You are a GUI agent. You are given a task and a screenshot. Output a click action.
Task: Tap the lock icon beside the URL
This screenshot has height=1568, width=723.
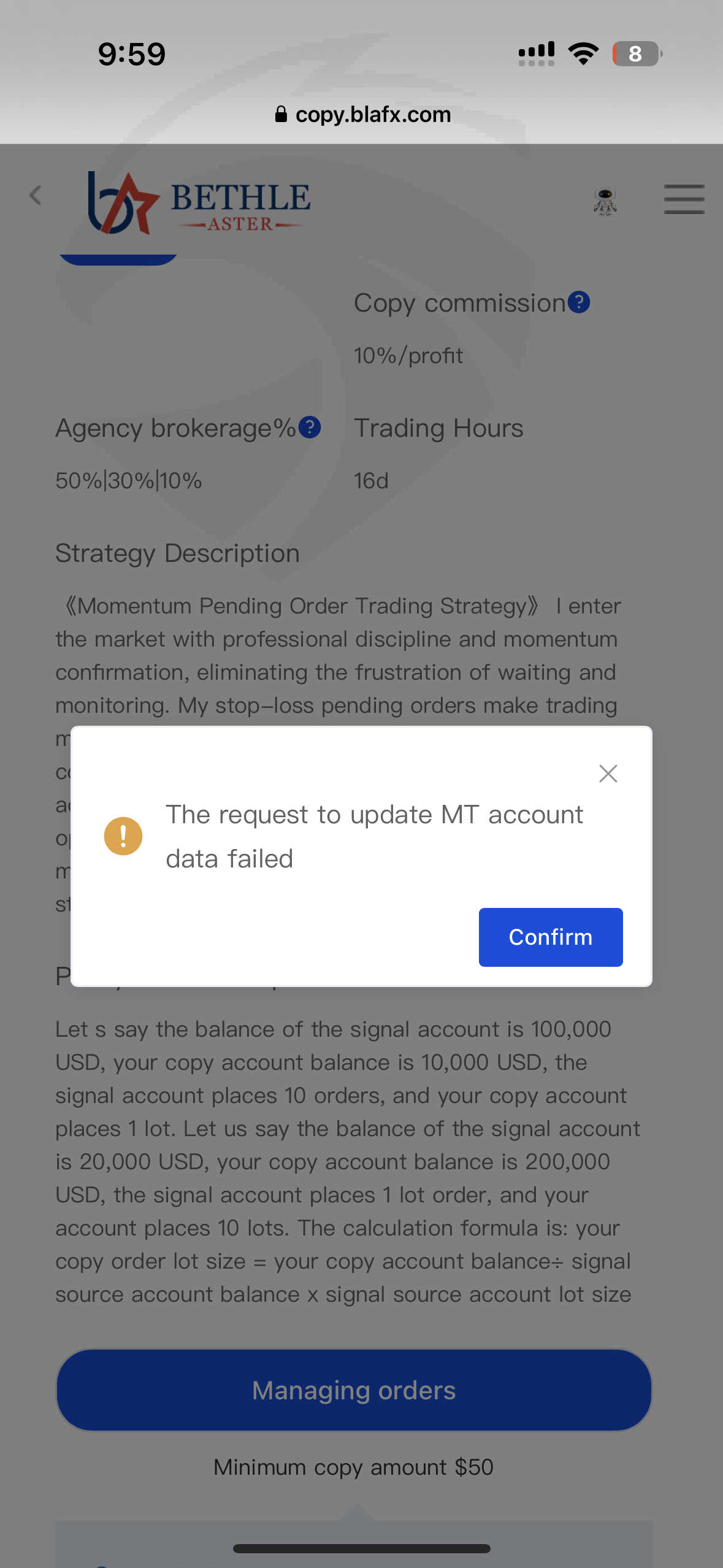click(281, 115)
